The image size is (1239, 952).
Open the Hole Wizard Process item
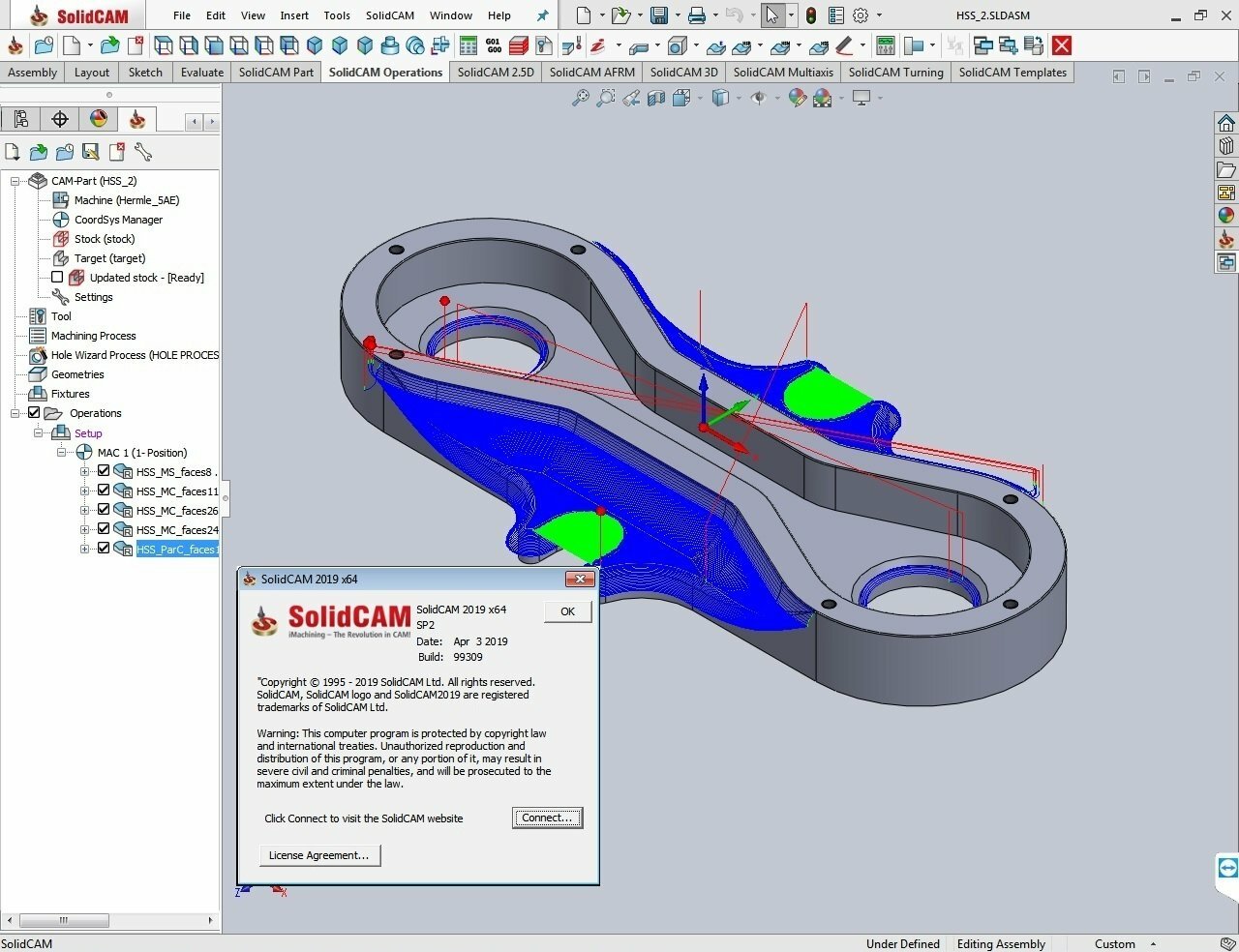(38, 355)
